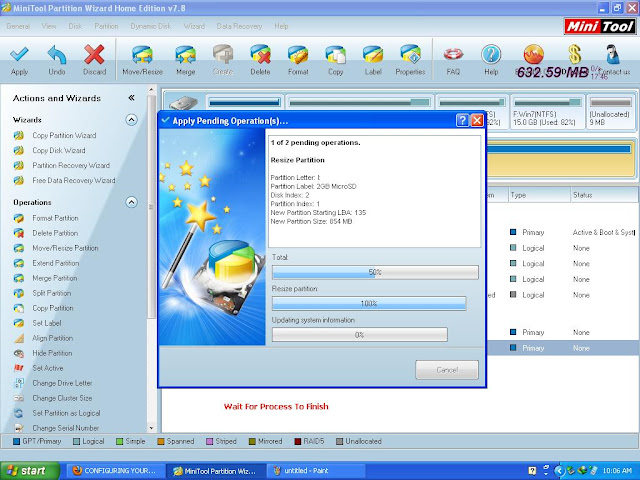Click the Hide Partition icon

pyautogui.click(x=19, y=353)
